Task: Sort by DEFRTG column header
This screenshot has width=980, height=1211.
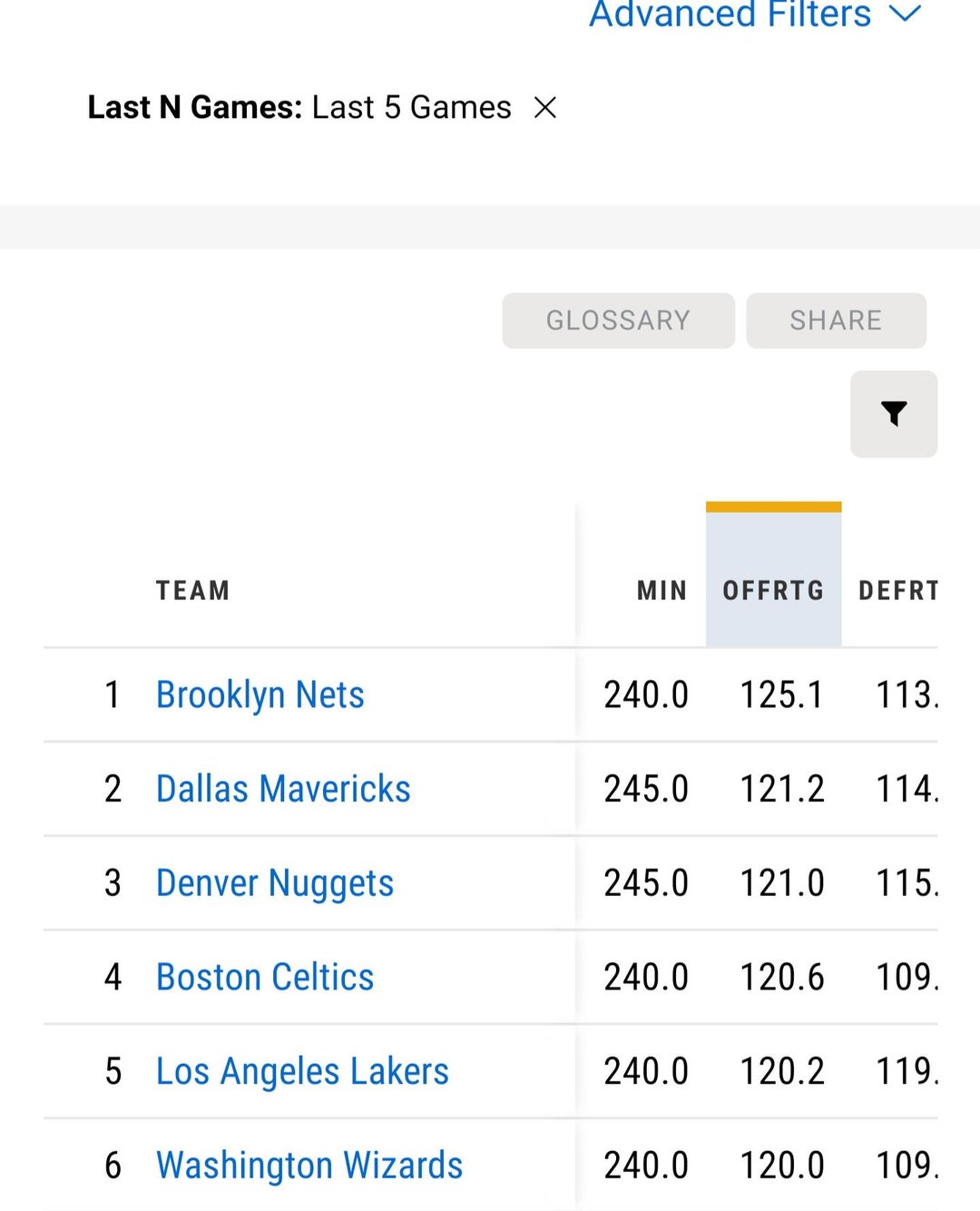Action: click(x=897, y=591)
